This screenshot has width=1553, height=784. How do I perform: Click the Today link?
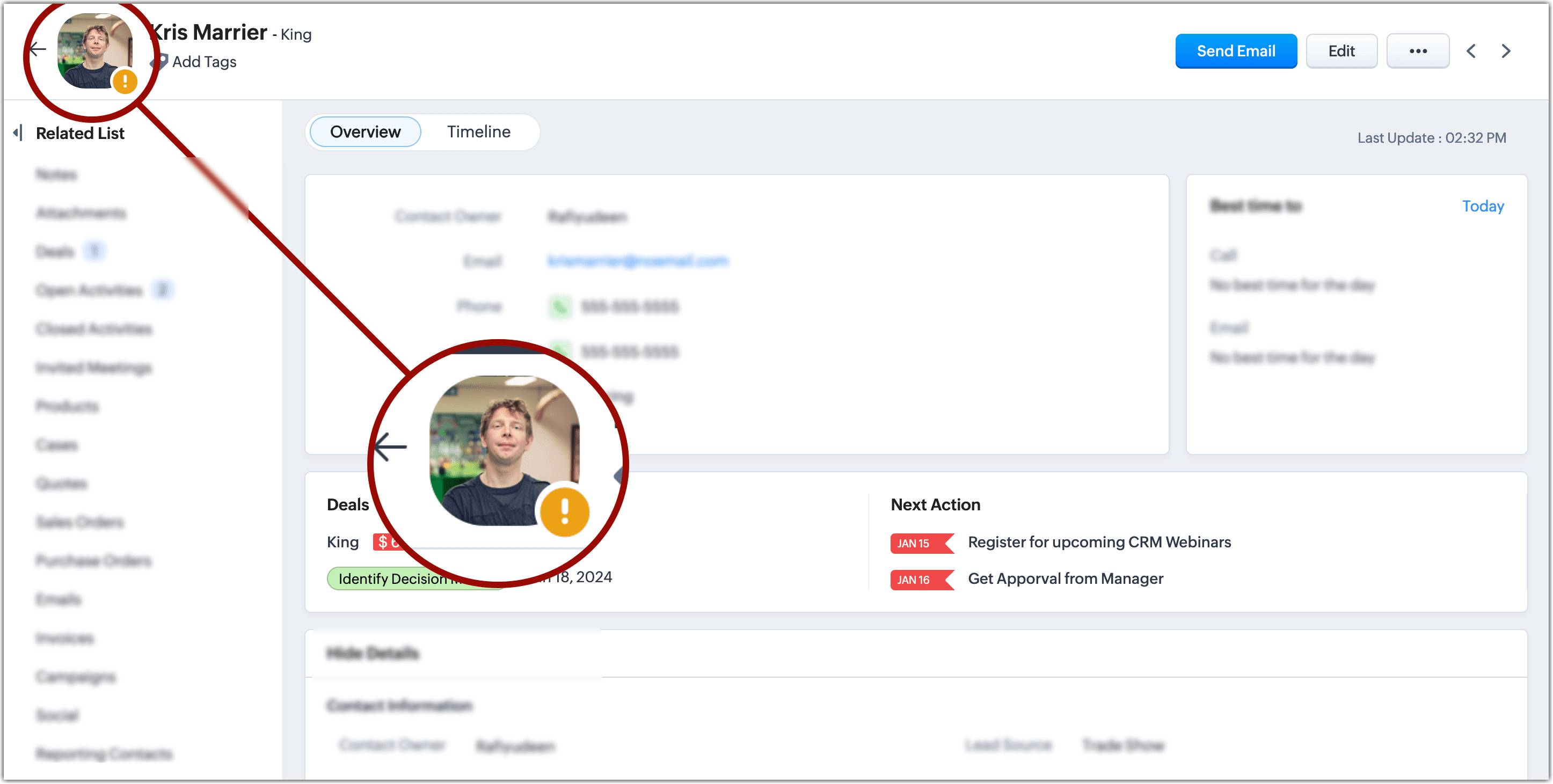(1483, 206)
